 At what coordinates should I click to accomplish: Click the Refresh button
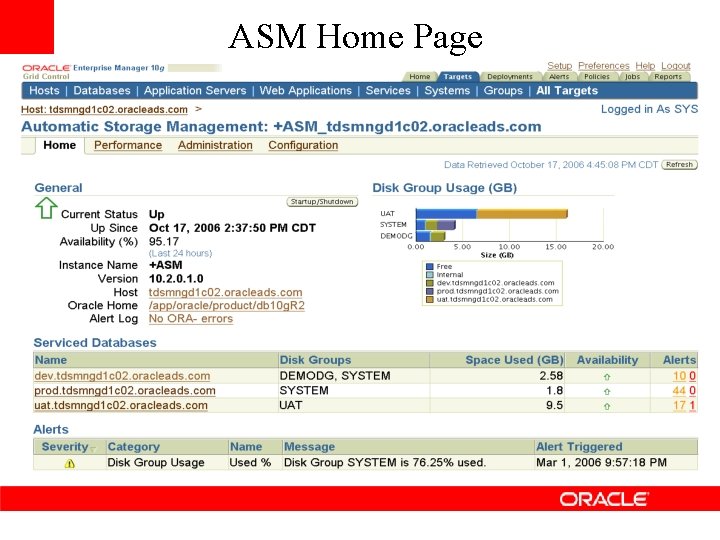coord(679,164)
